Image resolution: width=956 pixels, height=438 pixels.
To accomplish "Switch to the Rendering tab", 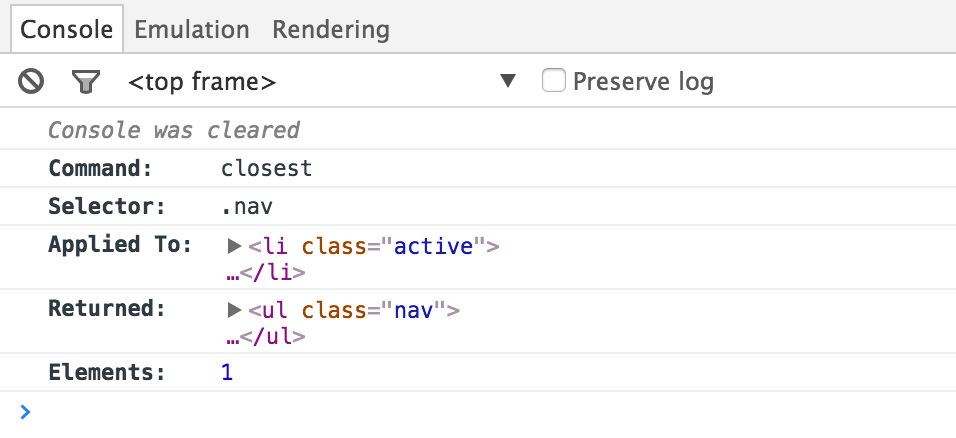I will [330, 29].
